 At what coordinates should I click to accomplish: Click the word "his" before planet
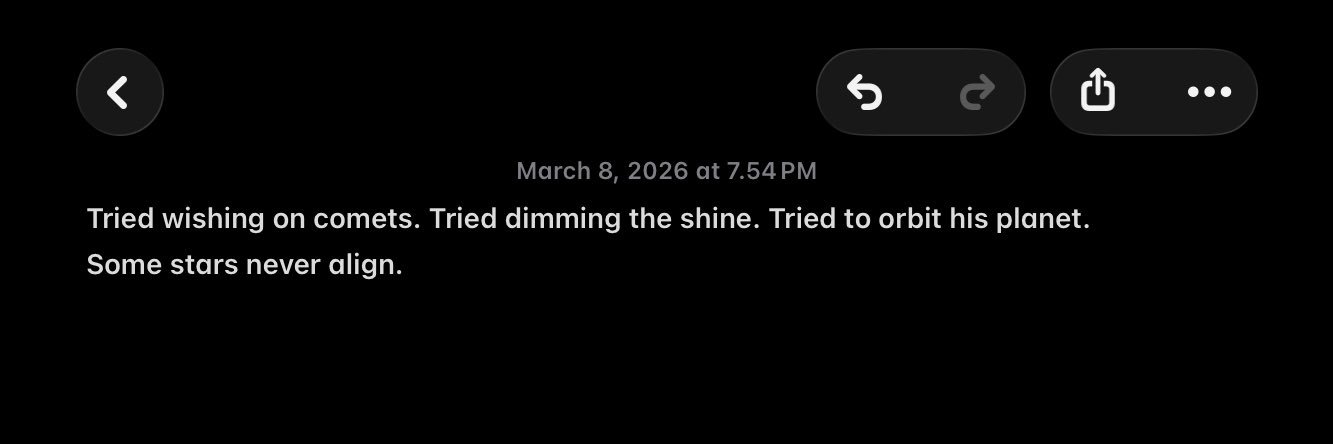coord(968,219)
